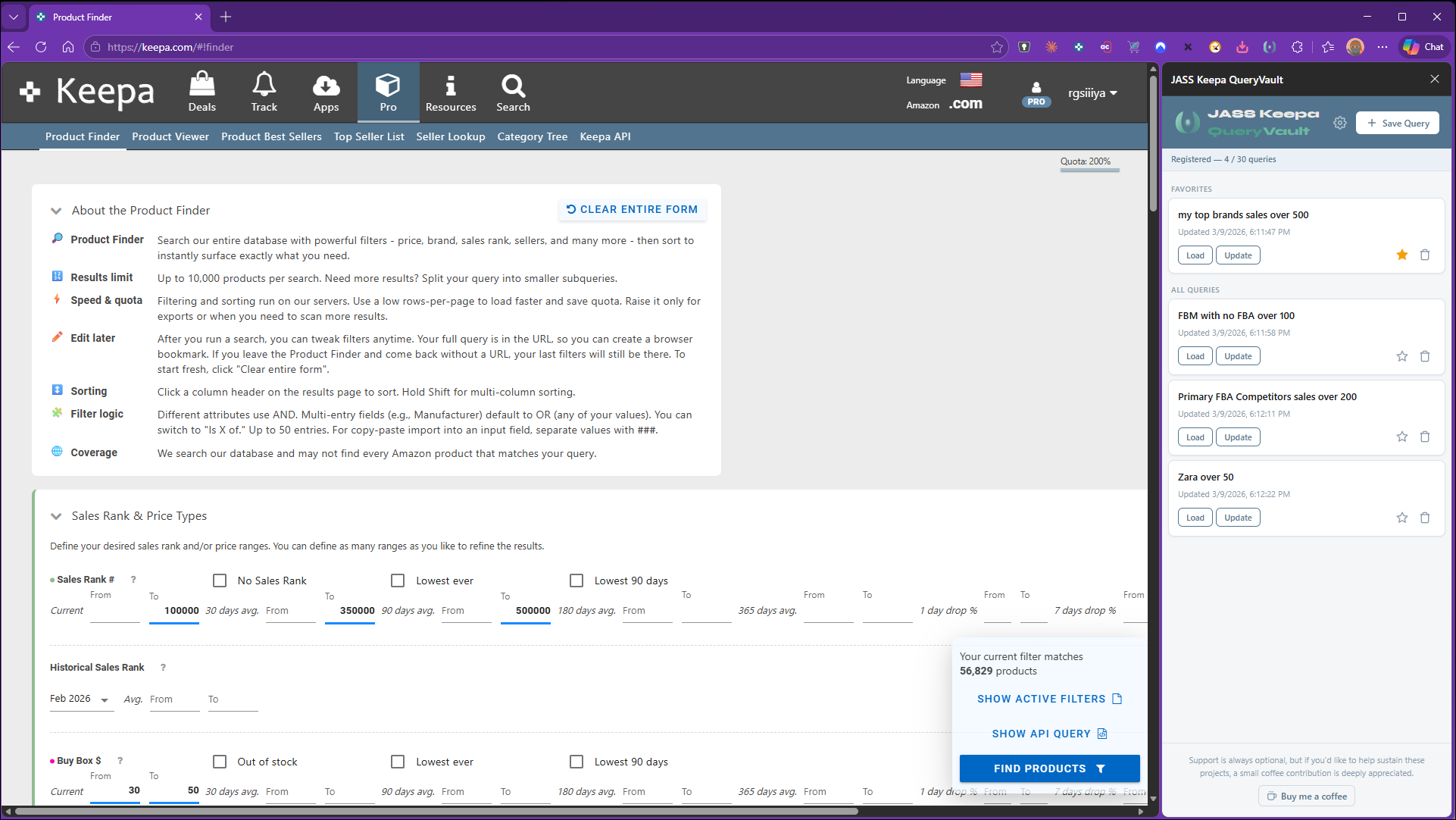Star the 'FBM with no FBA over 100' query
Image resolution: width=1456 pixels, height=820 pixels.
click(1401, 355)
